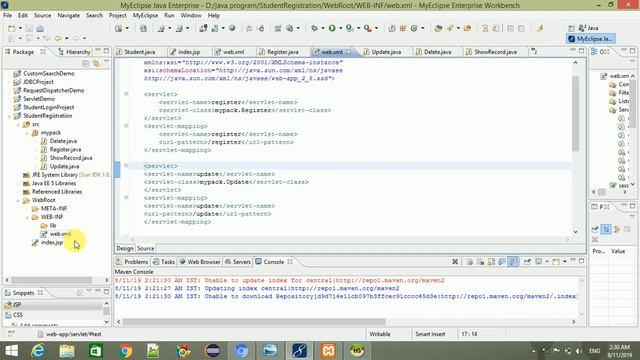Open the File menu

[x=7, y=16]
